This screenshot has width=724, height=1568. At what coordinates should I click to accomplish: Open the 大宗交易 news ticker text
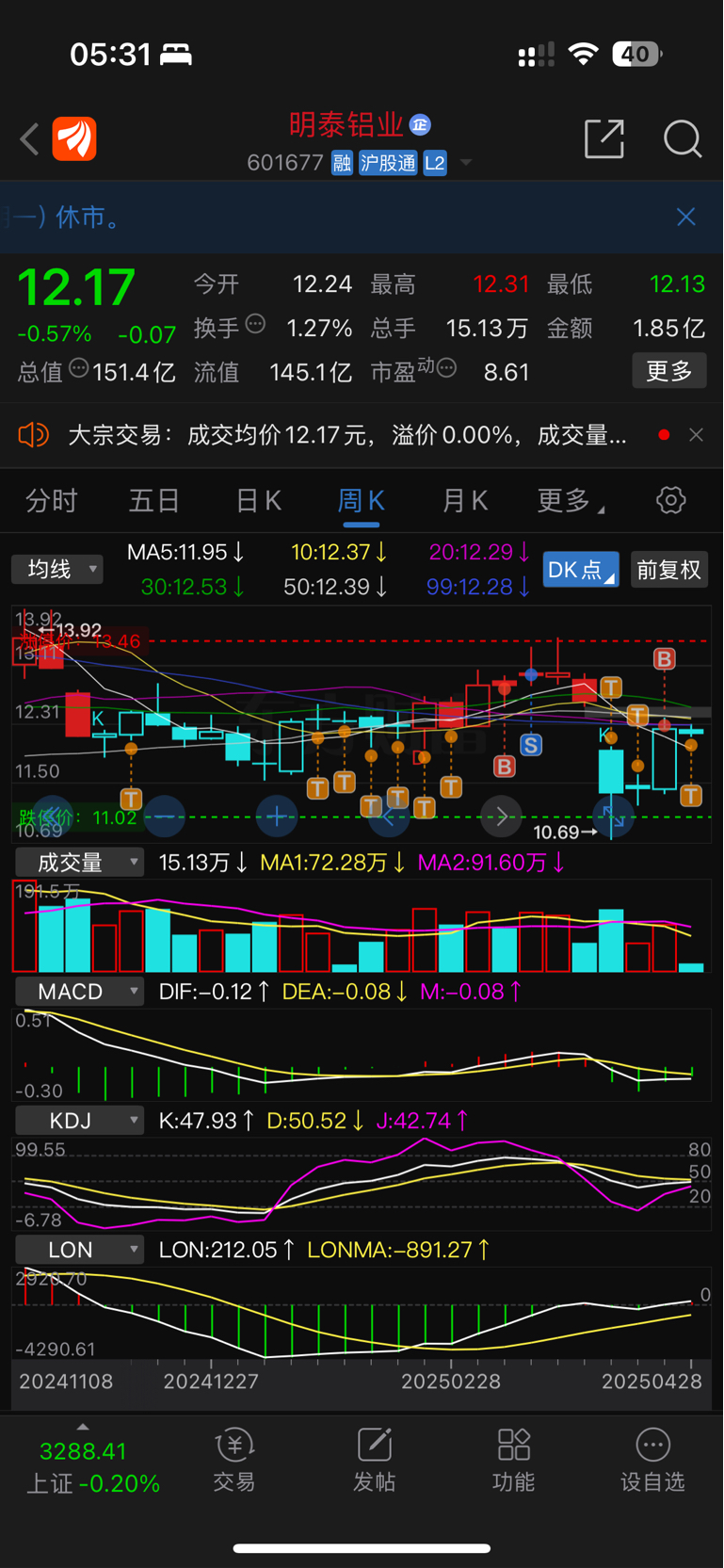pos(347,435)
